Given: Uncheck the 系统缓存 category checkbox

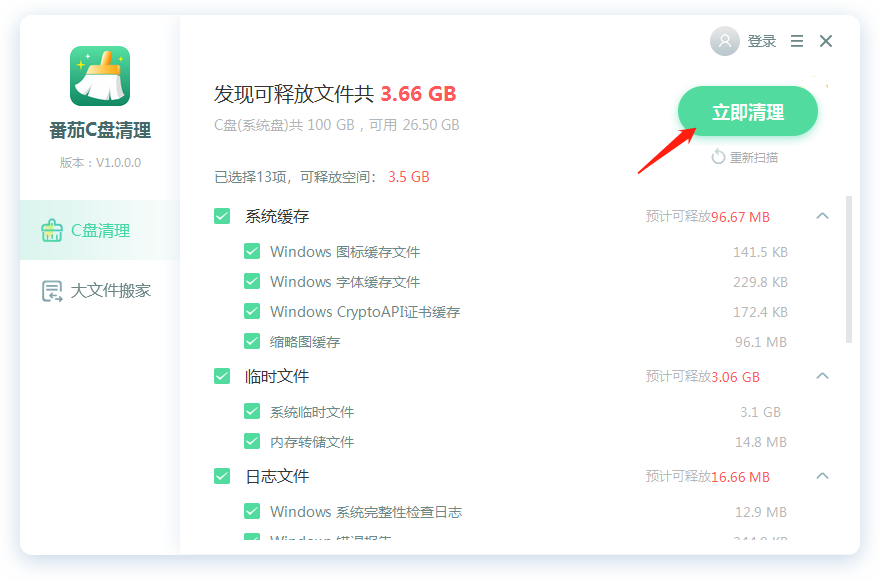Looking at the screenshot, I should [221, 216].
